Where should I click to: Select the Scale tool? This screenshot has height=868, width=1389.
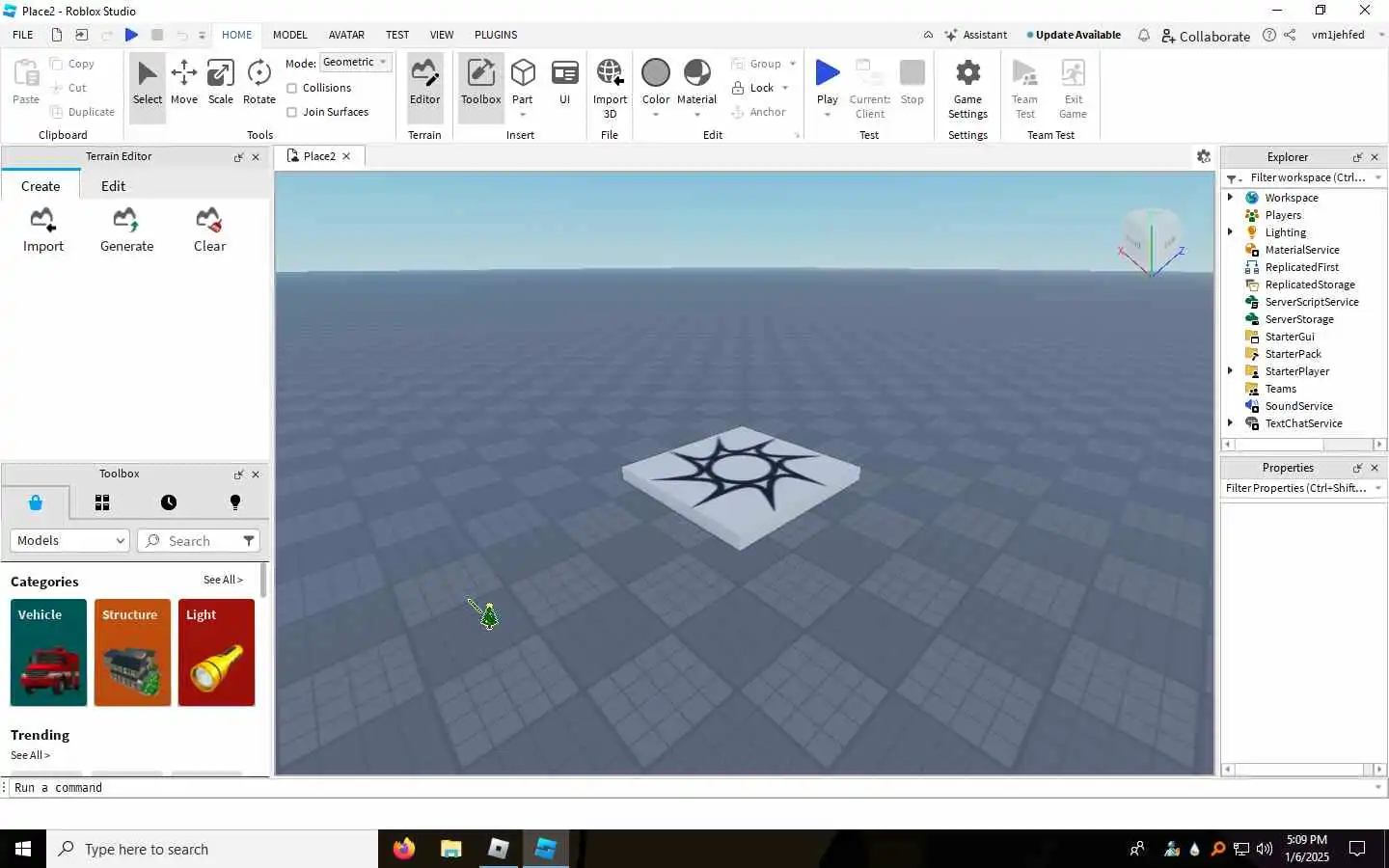click(x=221, y=83)
